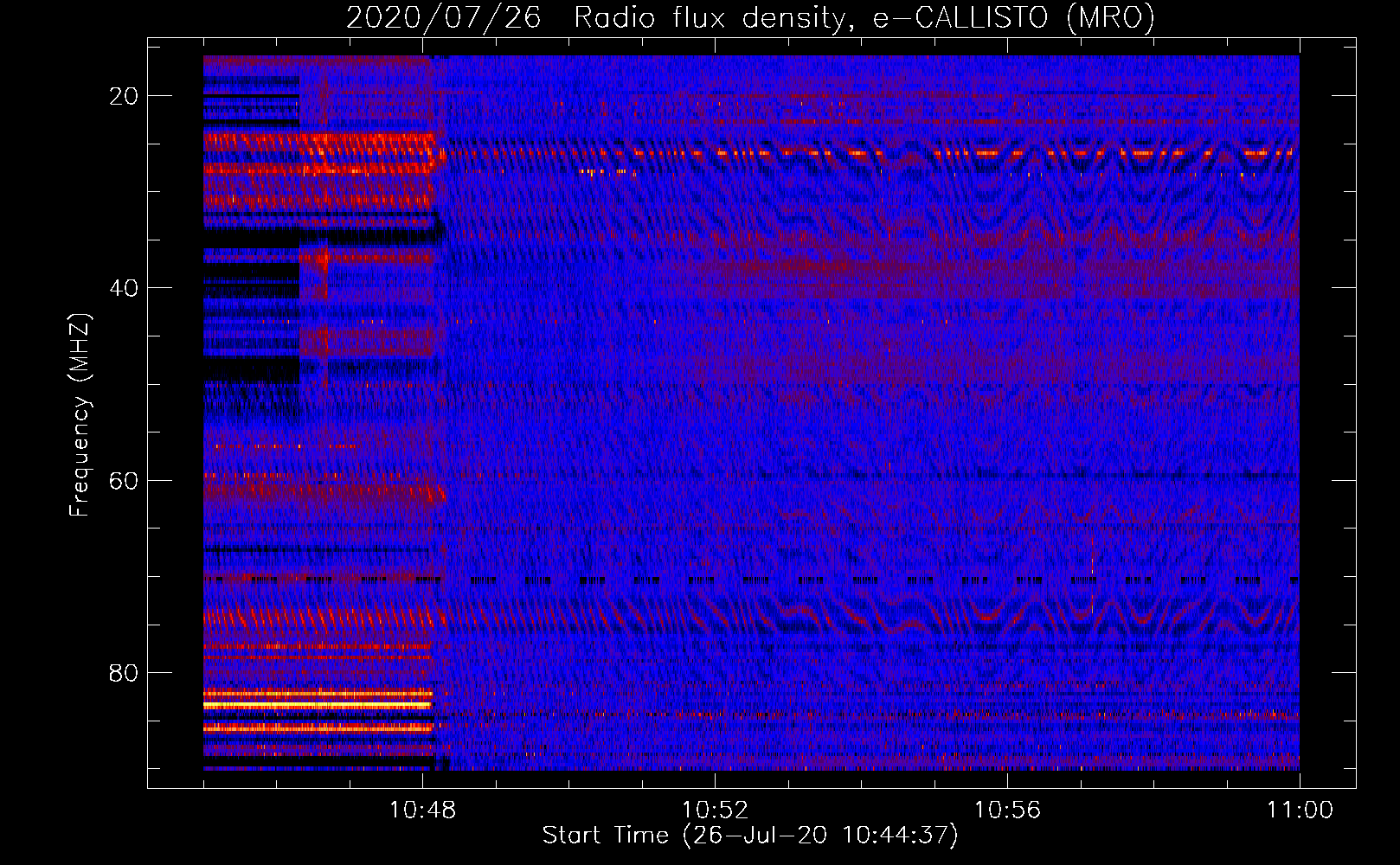Click the 11:00 time tick label
The height and width of the screenshot is (865, 1400).
click(x=1300, y=811)
